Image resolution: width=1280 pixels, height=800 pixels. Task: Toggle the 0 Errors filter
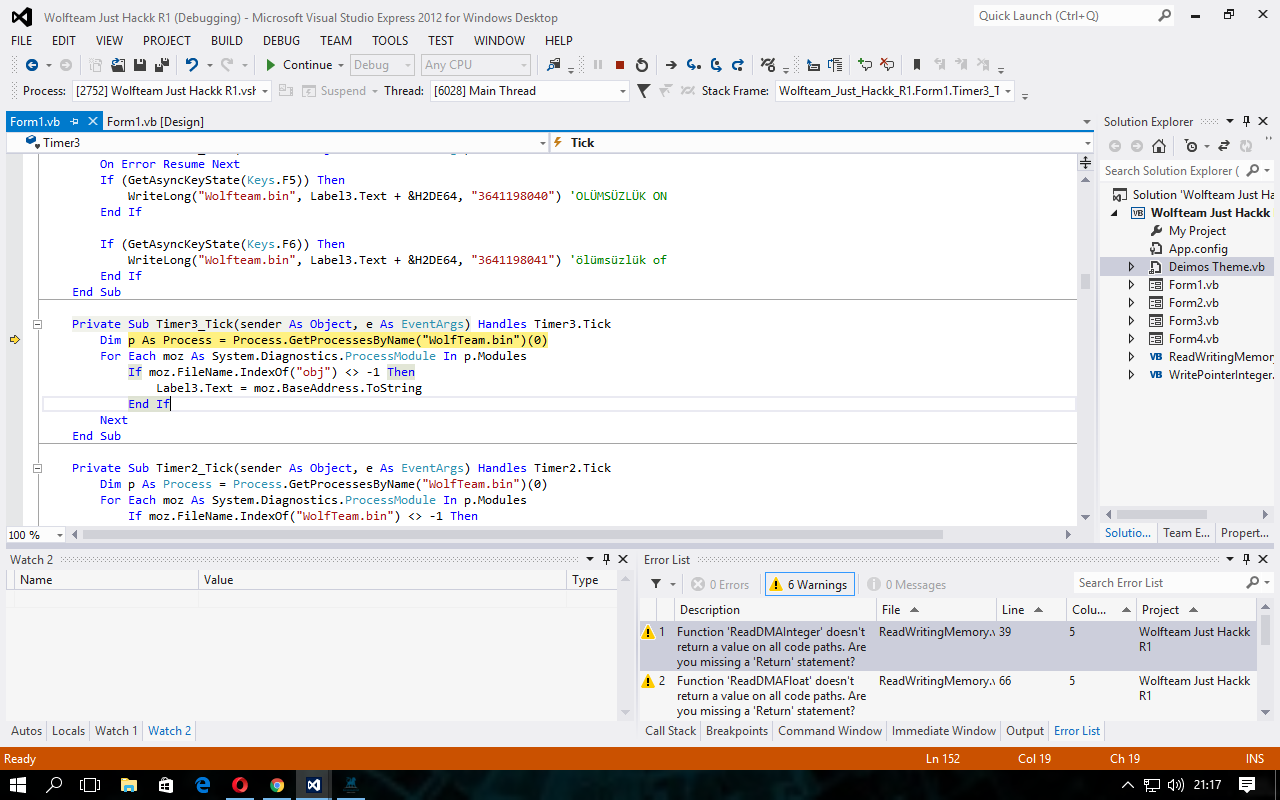(719, 584)
